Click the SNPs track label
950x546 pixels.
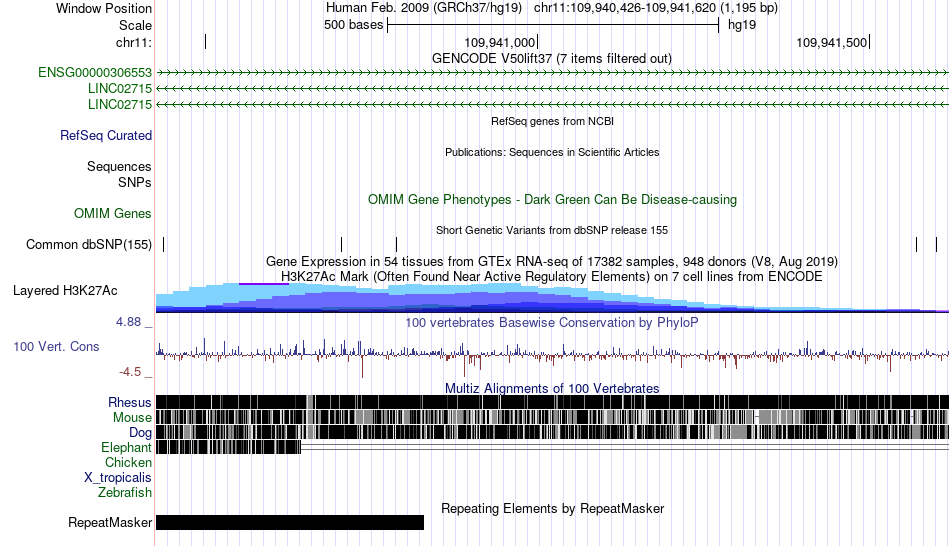(x=135, y=182)
